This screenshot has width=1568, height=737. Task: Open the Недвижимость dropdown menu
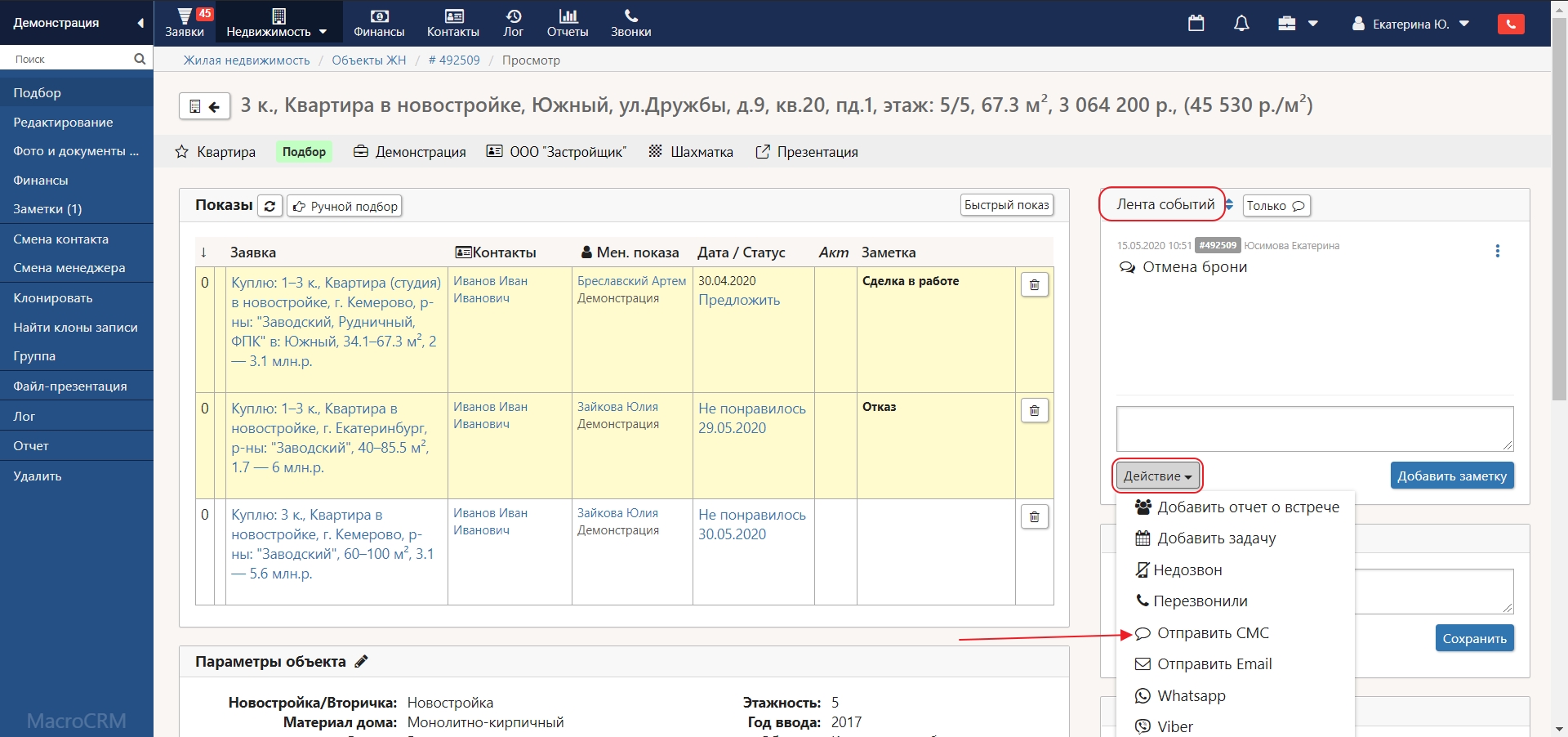tap(276, 23)
